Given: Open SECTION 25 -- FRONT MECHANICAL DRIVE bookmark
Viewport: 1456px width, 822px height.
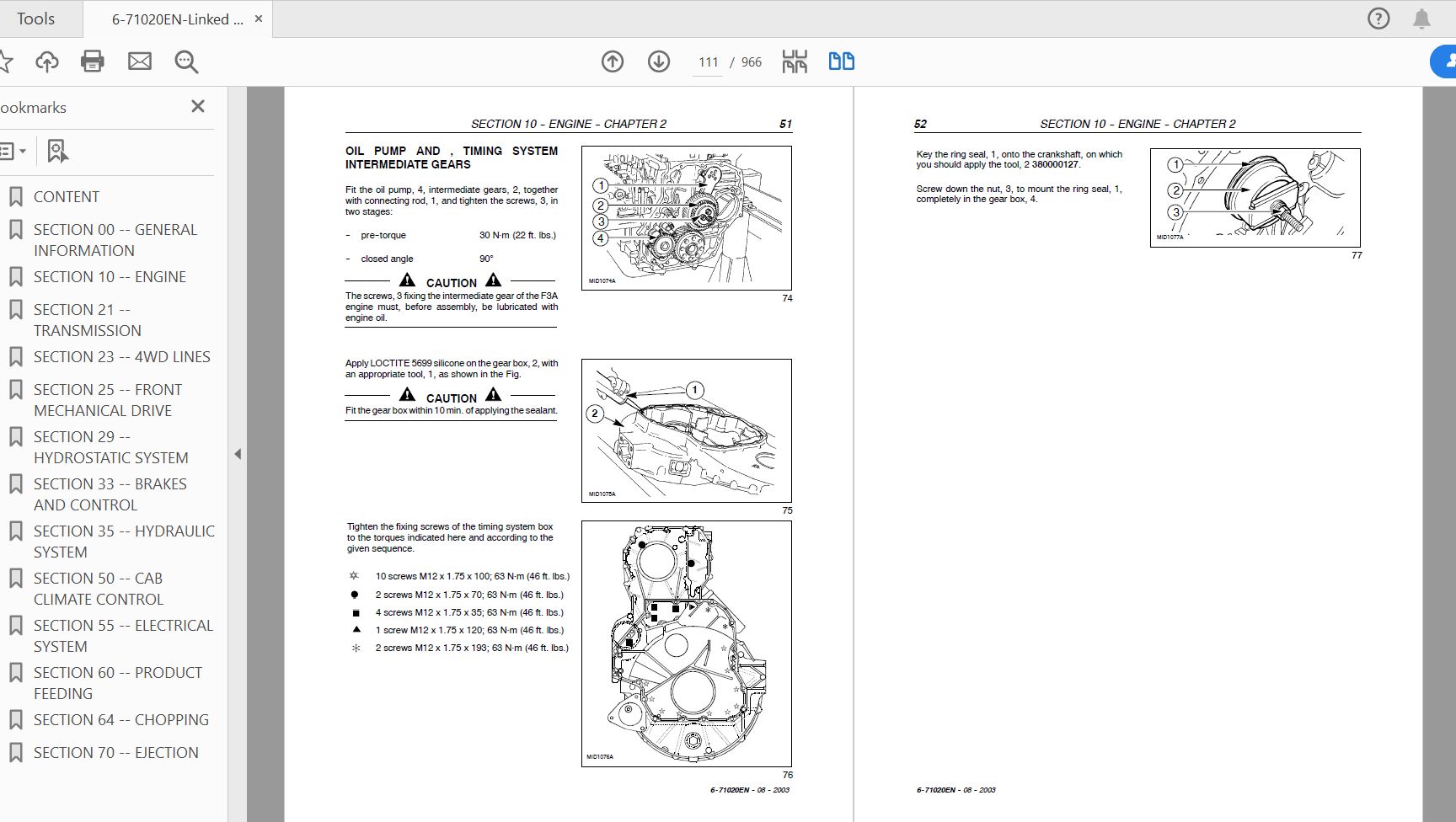Looking at the screenshot, I should 108,400.
